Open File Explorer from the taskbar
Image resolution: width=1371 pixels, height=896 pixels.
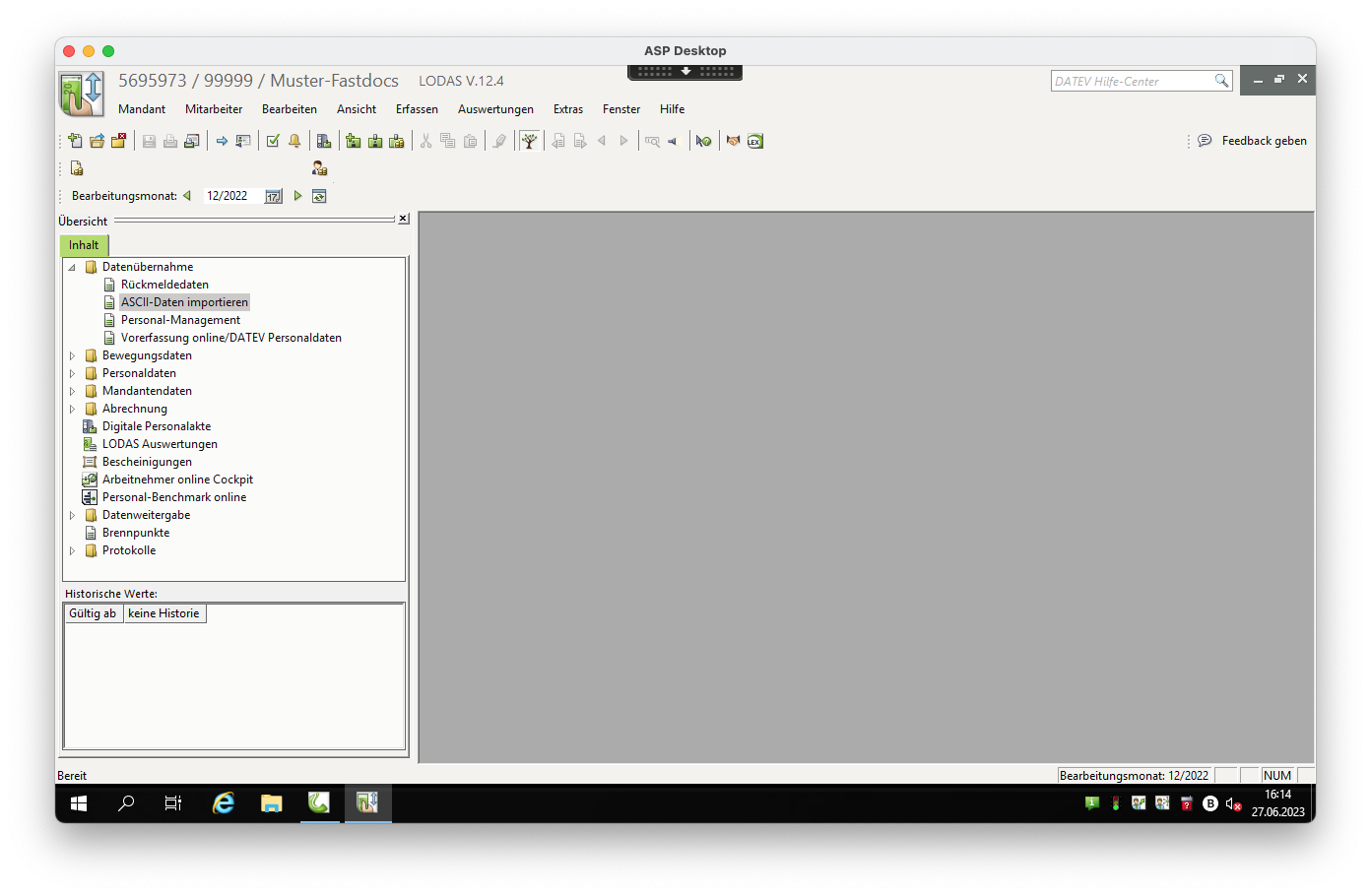pos(272,803)
